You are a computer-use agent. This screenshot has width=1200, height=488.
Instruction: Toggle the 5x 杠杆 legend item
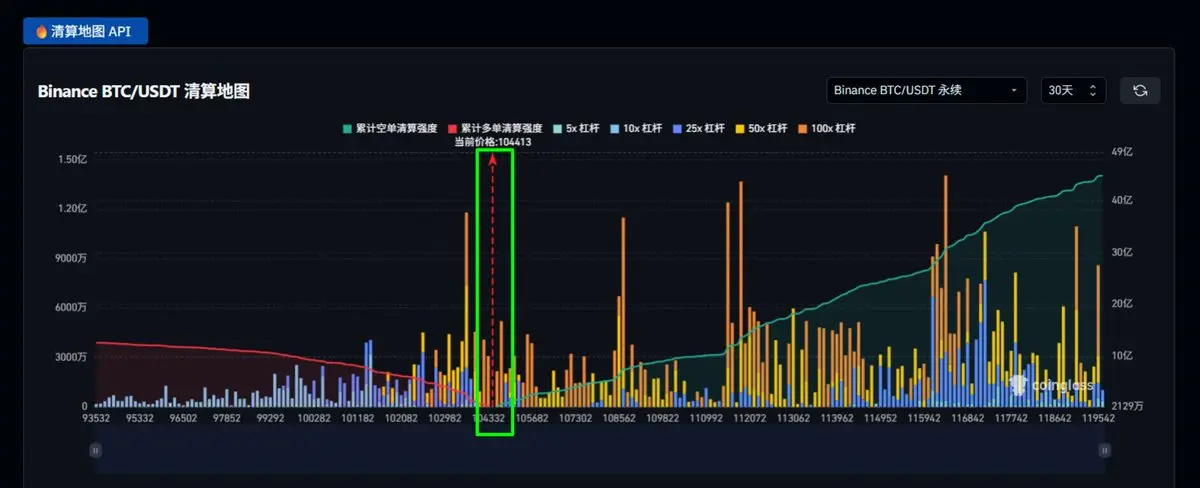point(577,128)
